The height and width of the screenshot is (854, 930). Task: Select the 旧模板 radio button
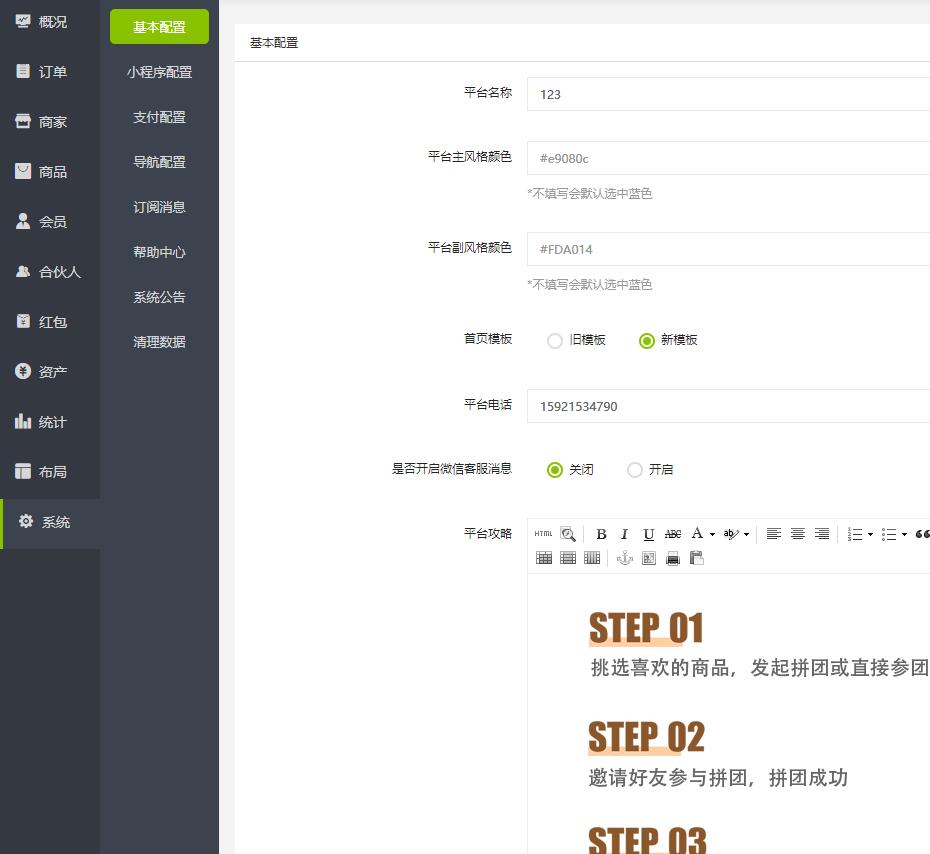(555, 340)
